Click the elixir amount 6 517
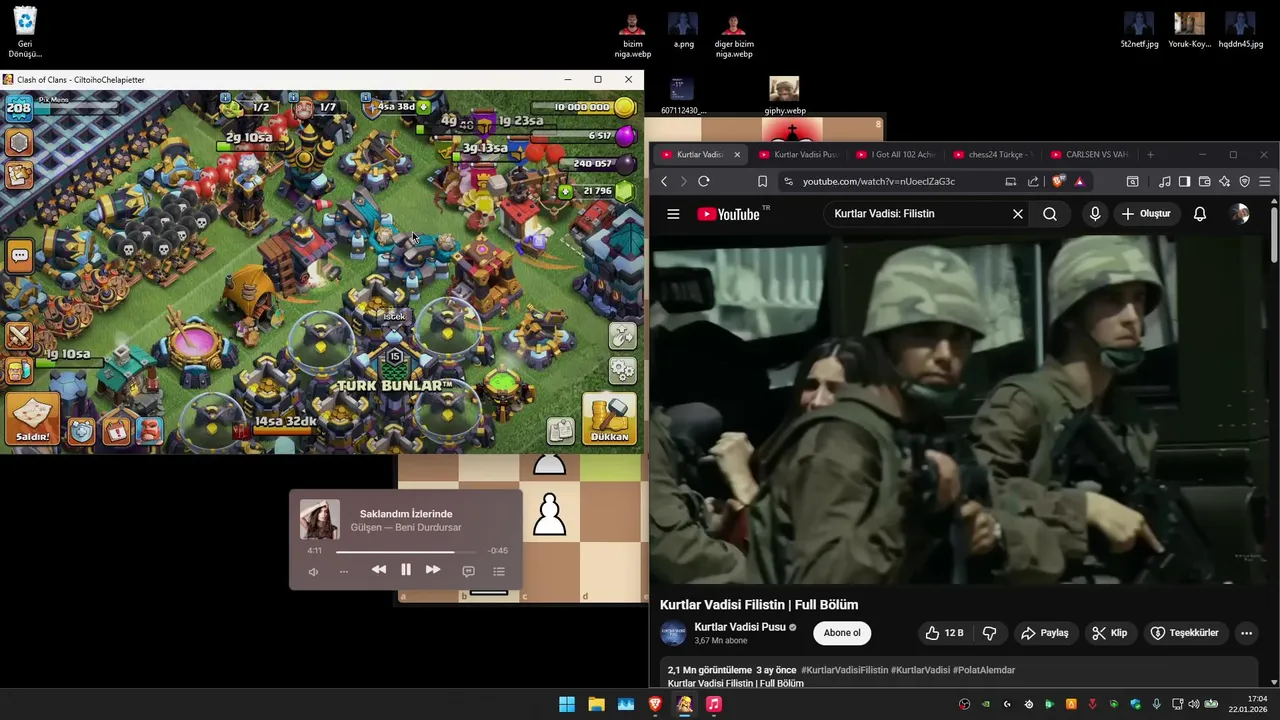The image size is (1280, 720). (600, 135)
